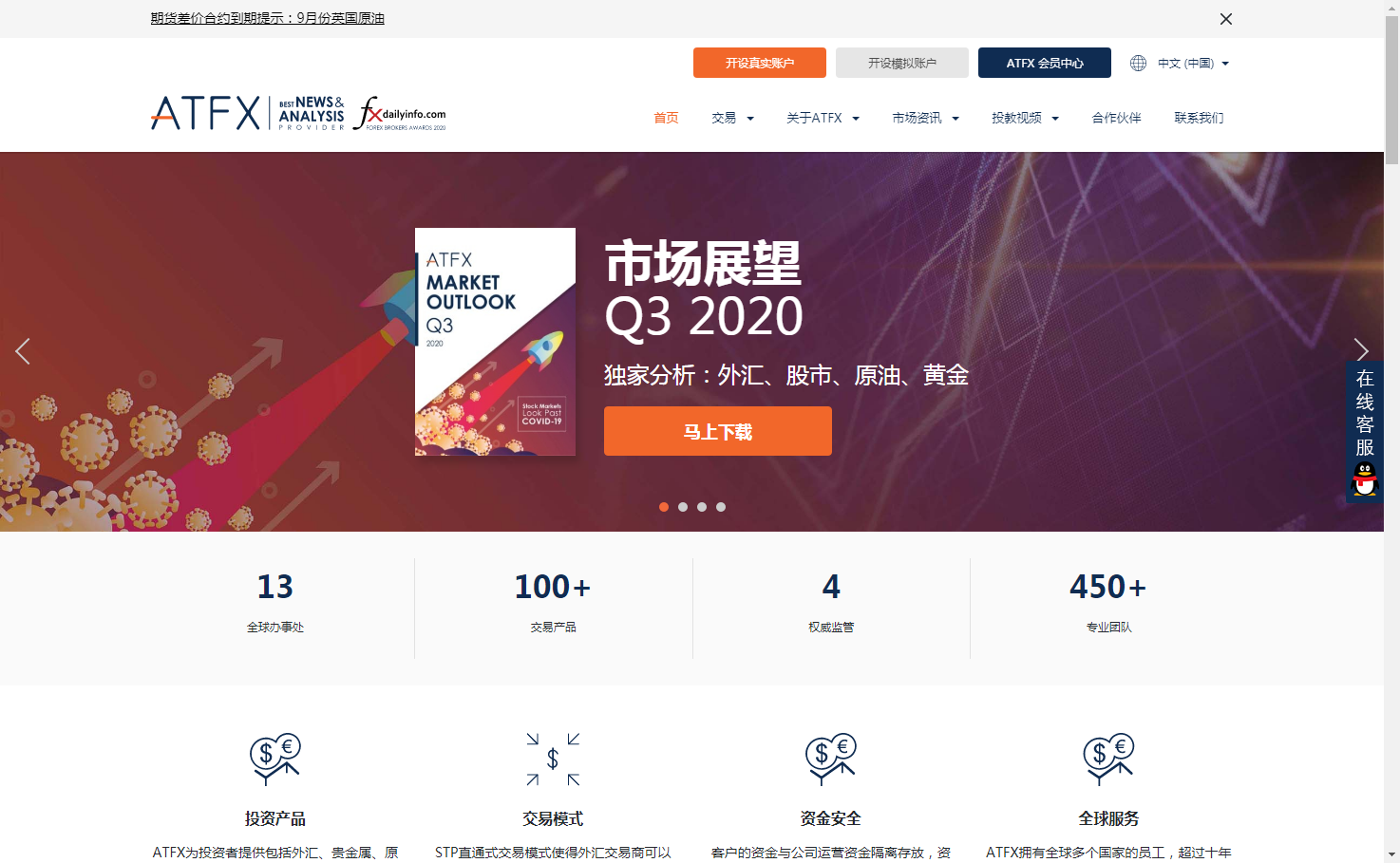Viewport: 1400px width, 863px height.
Task: Click the 13 全球办事处 statistic
Action: (275, 603)
